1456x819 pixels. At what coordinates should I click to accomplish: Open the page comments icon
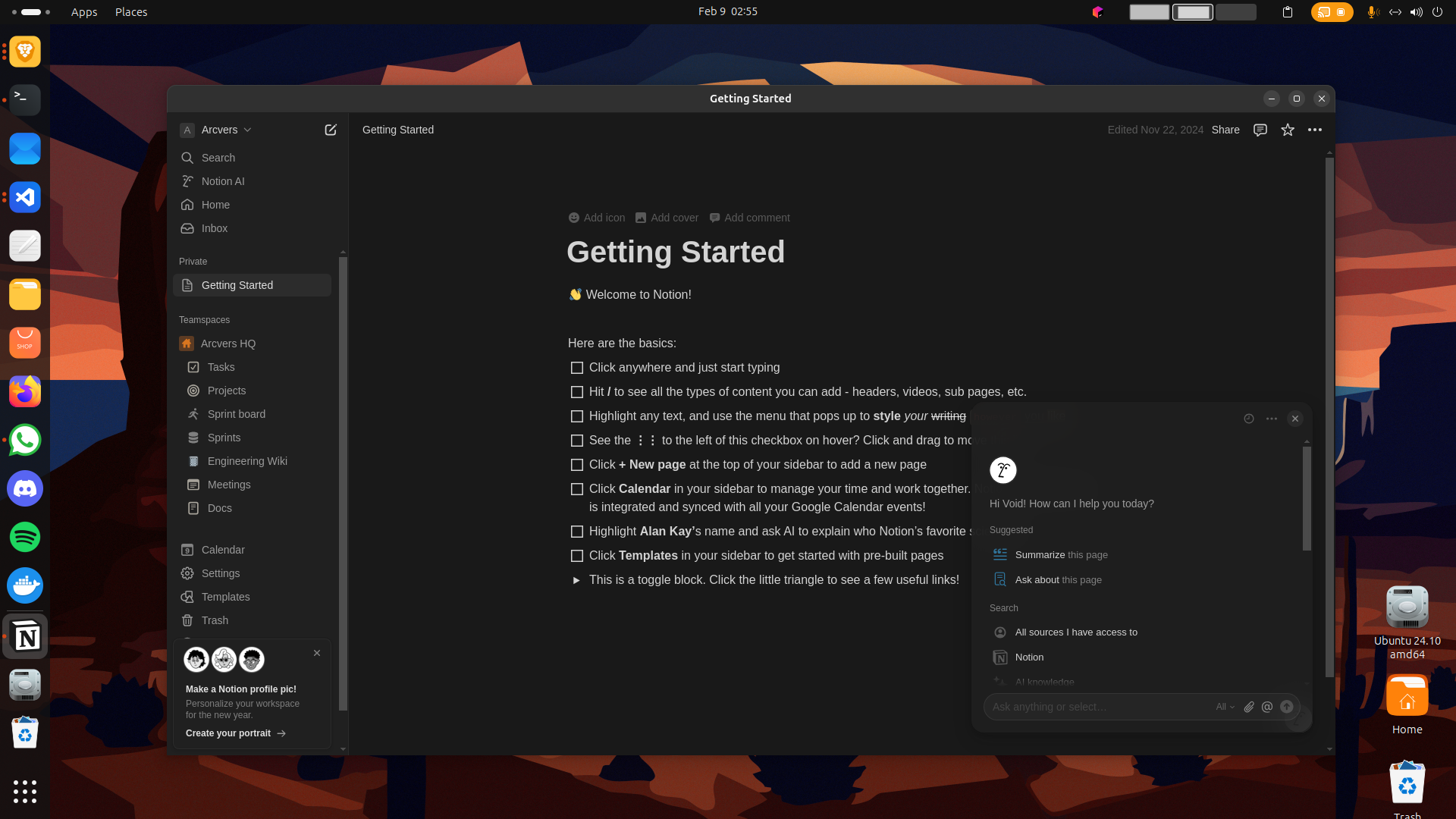(1260, 130)
